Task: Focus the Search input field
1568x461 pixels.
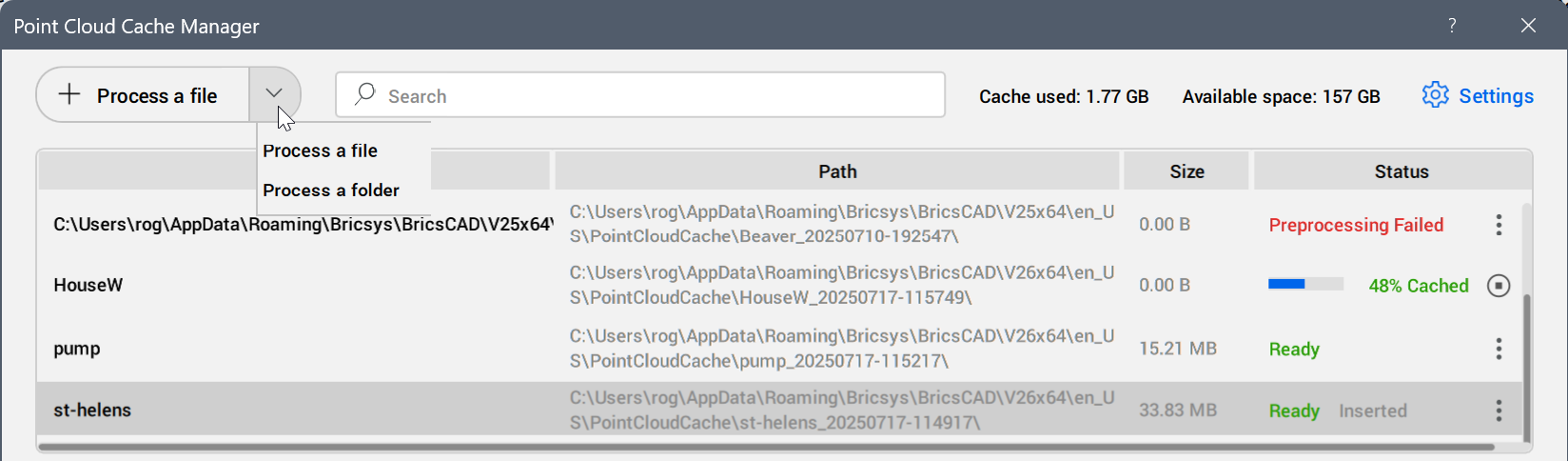Action: pos(657,95)
